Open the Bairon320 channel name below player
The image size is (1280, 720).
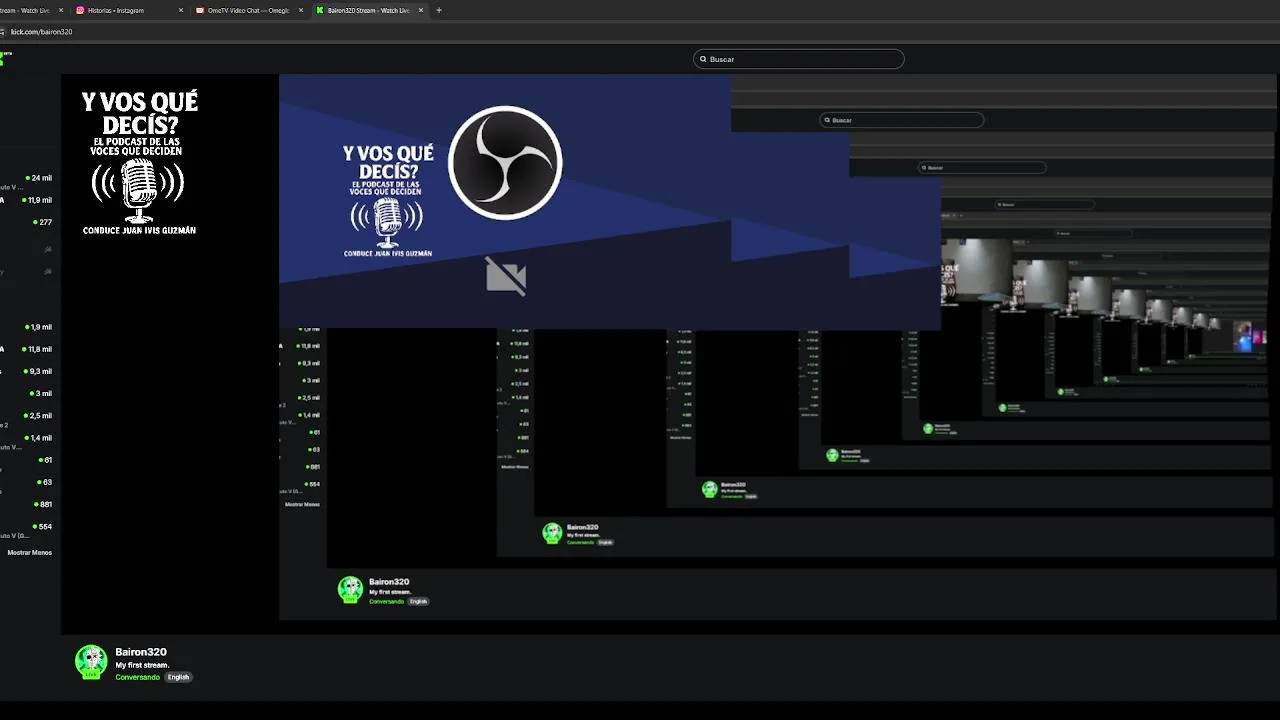click(141, 652)
